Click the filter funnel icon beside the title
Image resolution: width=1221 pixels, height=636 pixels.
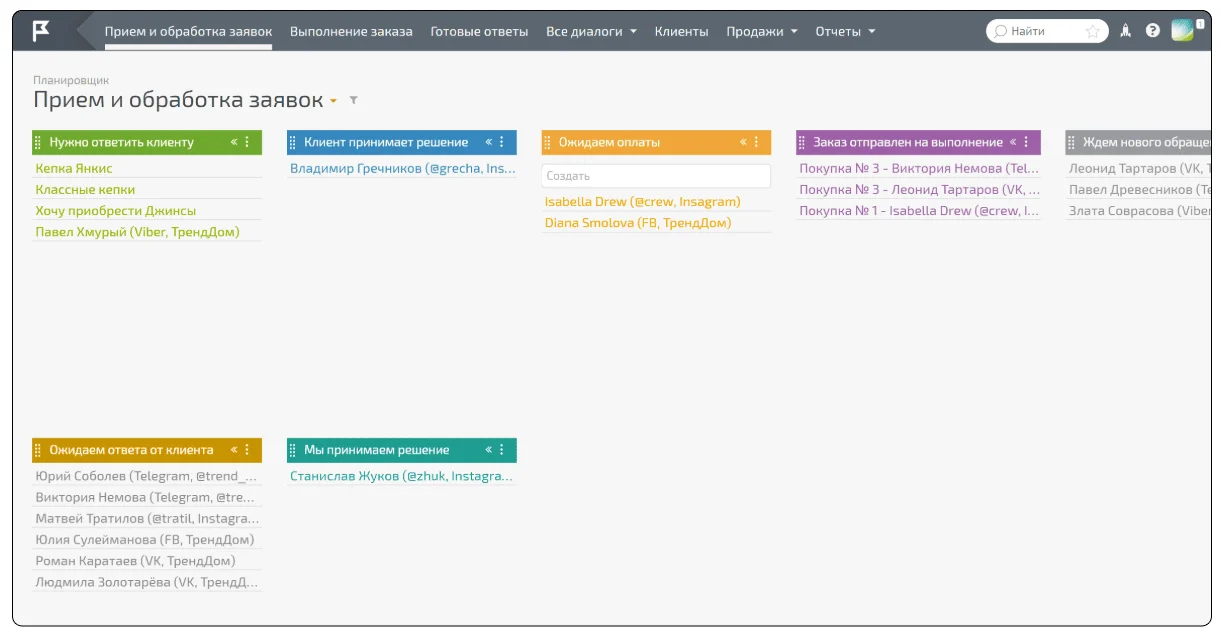pyautogui.click(x=353, y=100)
